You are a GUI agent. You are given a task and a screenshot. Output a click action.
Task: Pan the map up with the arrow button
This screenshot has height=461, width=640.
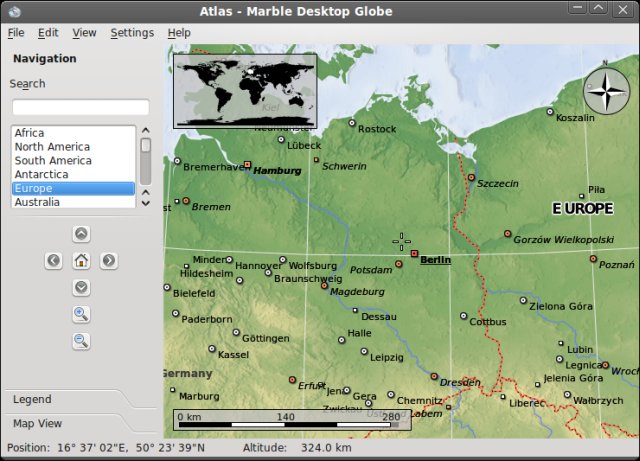click(81, 234)
